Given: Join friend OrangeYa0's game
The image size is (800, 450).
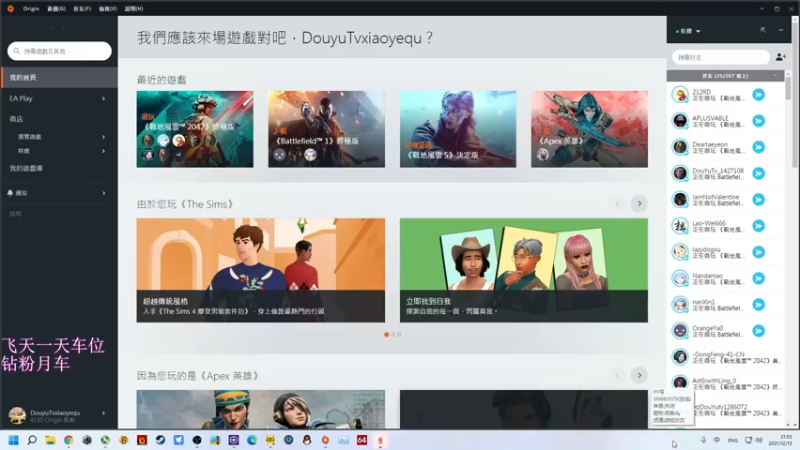Looking at the screenshot, I should pos(759,331).
